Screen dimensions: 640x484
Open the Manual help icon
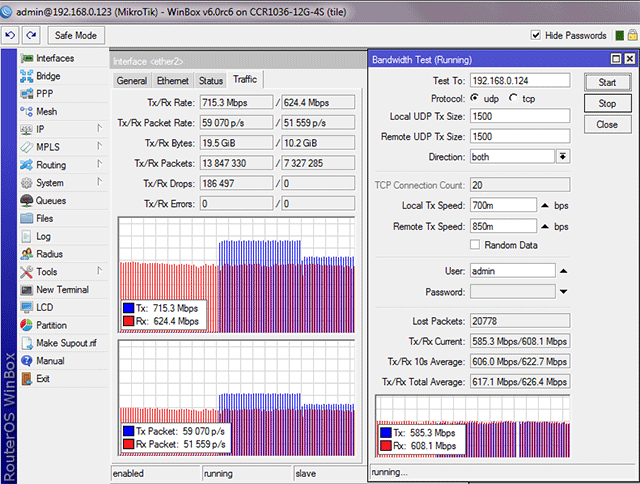tap(27, 361)
